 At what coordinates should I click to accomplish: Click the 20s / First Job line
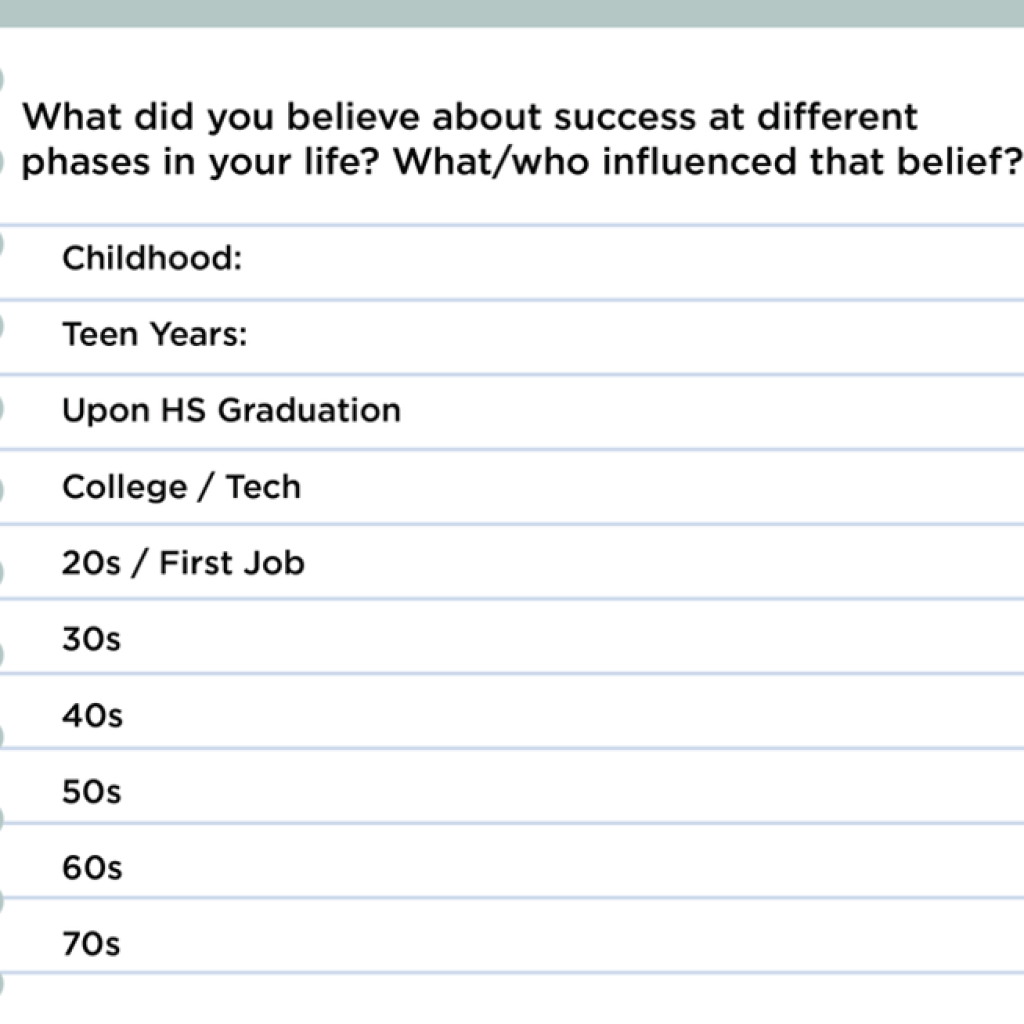pyautogui.click(x=512, y=562)
